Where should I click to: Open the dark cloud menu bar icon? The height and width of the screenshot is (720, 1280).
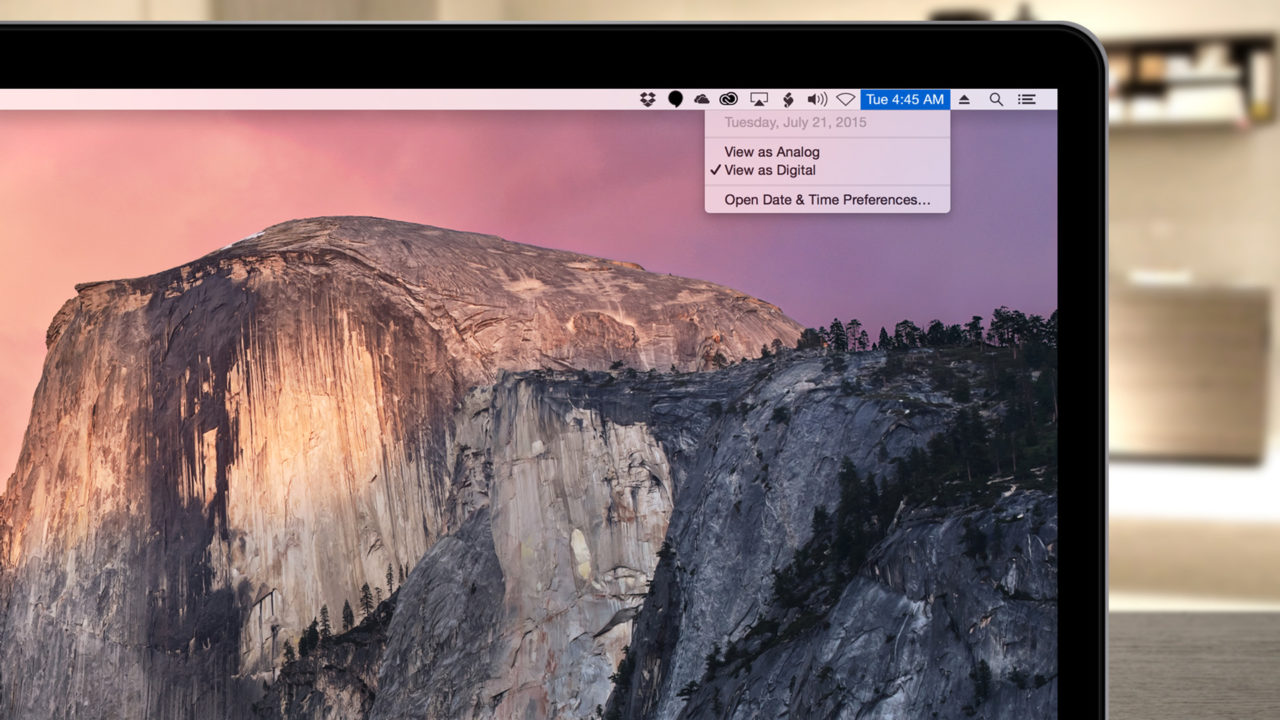[702, 99]
